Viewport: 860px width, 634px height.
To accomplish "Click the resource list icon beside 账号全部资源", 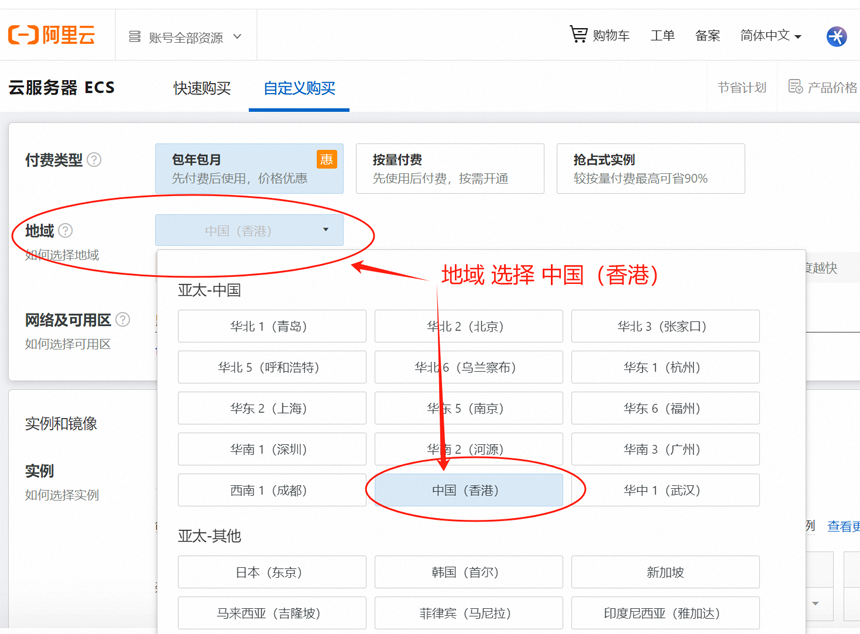I will (x=134, y=37).
